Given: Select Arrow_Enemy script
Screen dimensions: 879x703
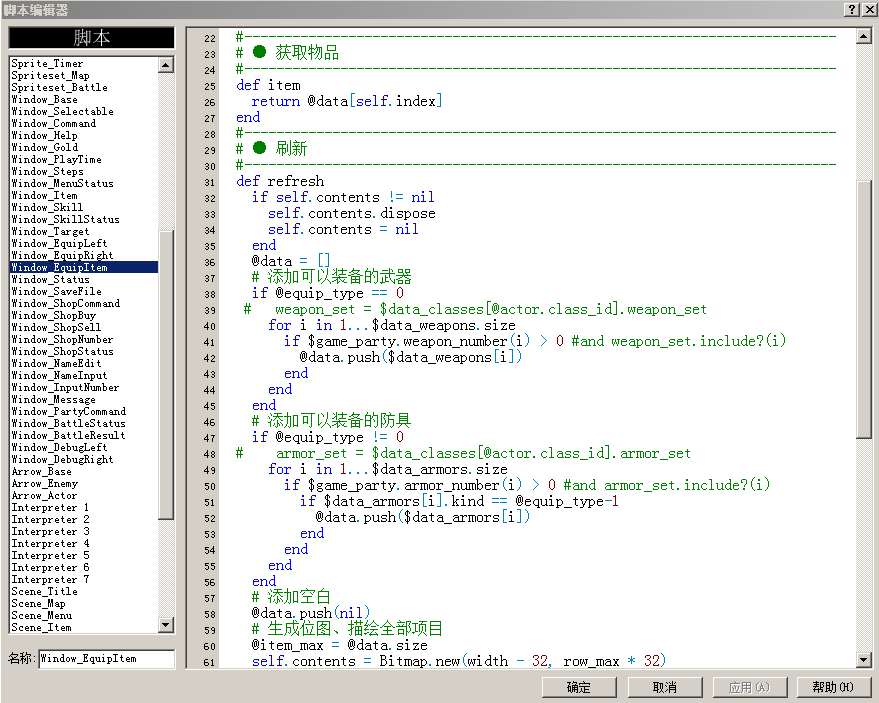Looking at the screenshot, I should click(44, 484).
